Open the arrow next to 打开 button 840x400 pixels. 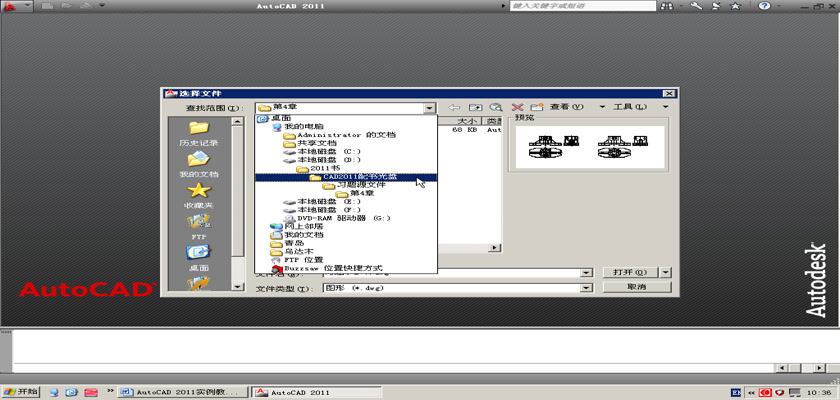pos(666,272)
